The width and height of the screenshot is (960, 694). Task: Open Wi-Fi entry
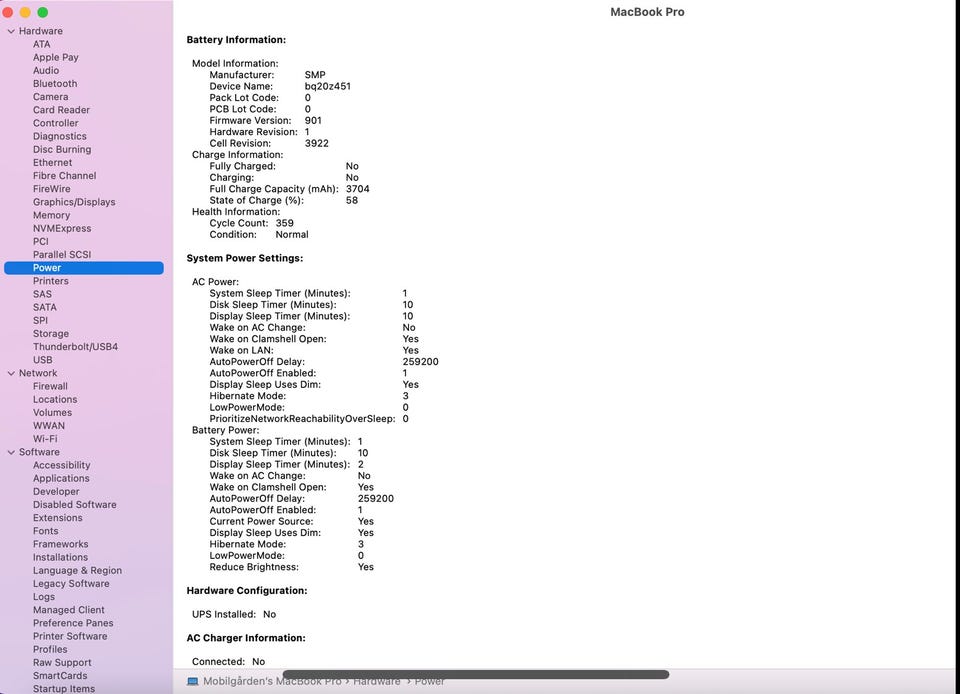coord(45,439)
